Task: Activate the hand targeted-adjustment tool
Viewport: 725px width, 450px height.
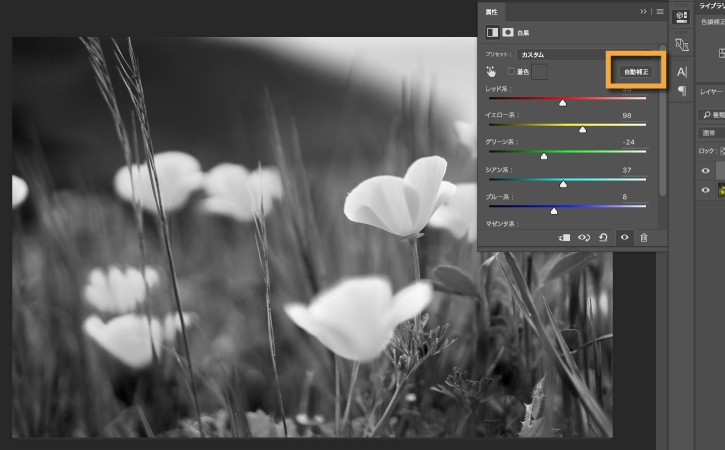Action: 491,72
